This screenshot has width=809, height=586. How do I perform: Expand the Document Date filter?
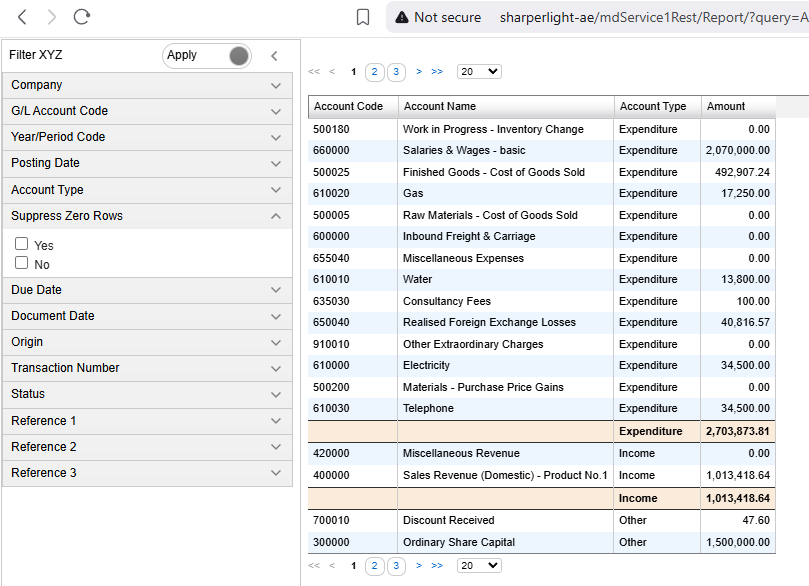pyautogui.click(x=147, y=316)
